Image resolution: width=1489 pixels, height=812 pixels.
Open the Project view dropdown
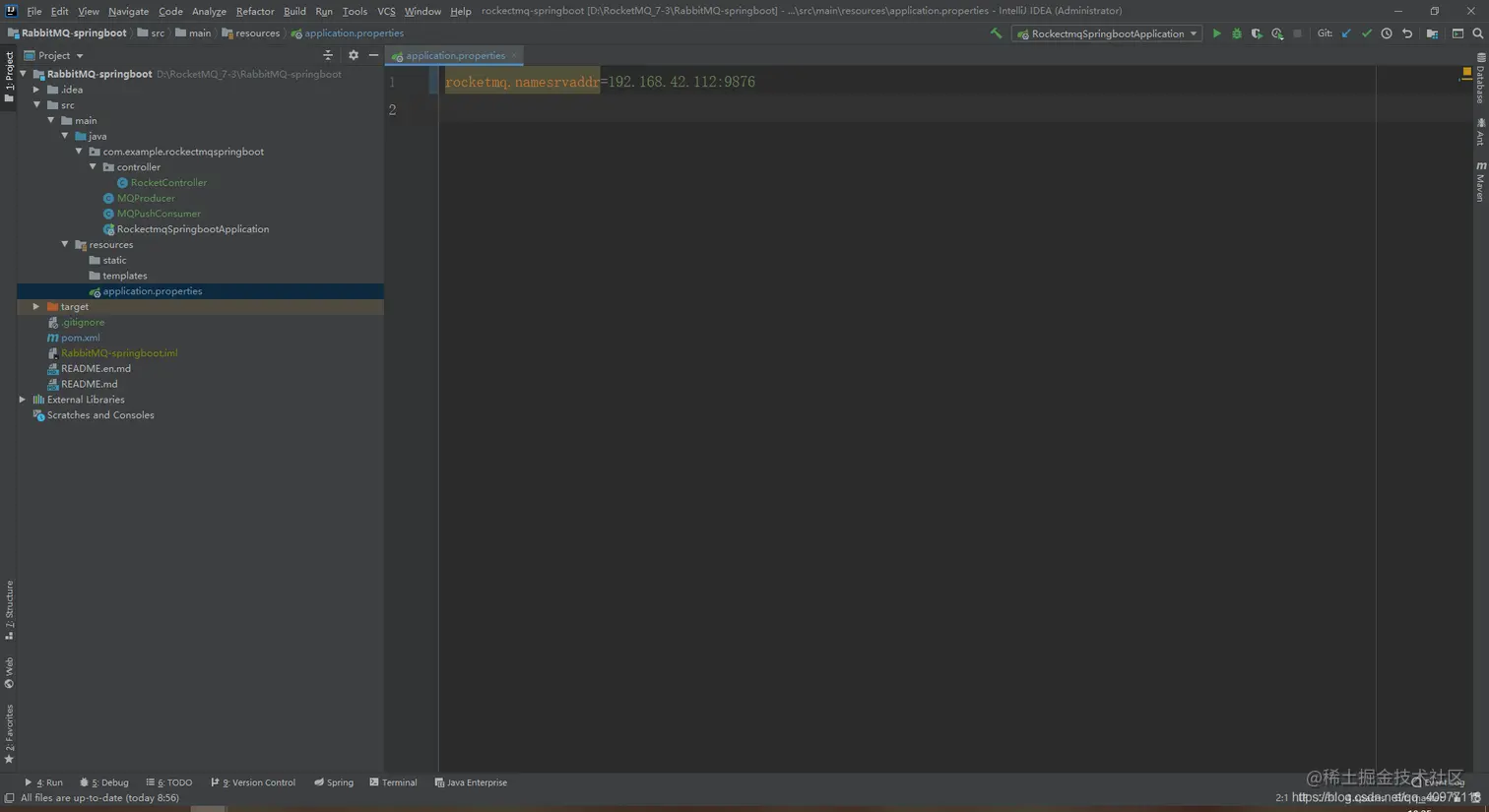click(x=54, y=55)
